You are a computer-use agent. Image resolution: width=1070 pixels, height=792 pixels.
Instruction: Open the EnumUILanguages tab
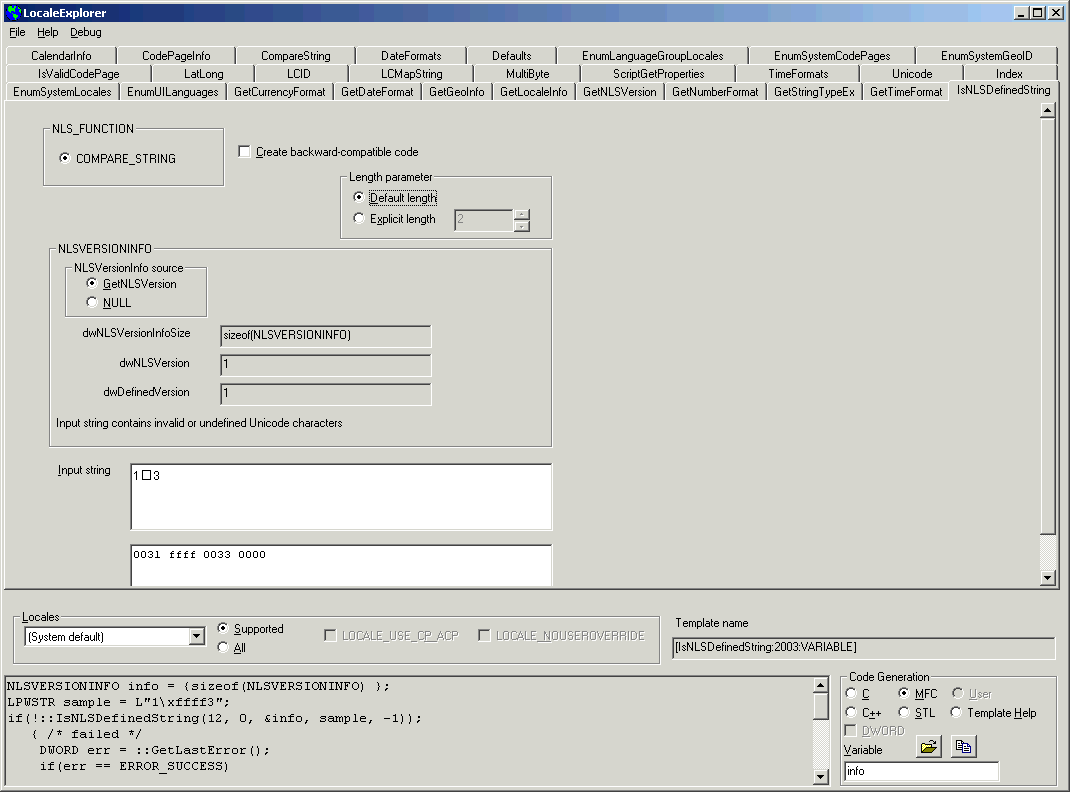(173, 91)
